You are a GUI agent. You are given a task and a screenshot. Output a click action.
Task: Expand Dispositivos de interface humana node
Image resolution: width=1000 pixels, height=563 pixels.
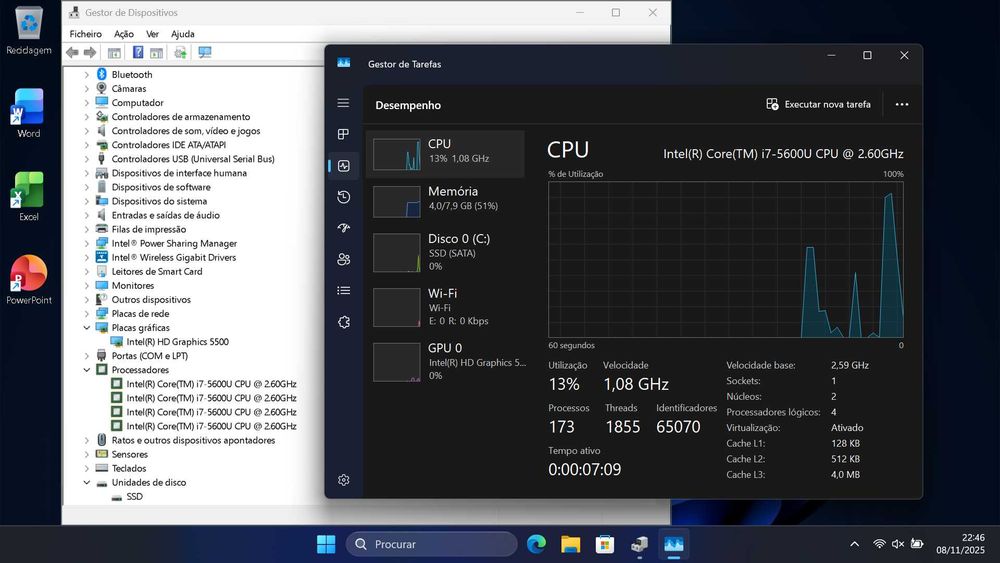pos(87,173)
